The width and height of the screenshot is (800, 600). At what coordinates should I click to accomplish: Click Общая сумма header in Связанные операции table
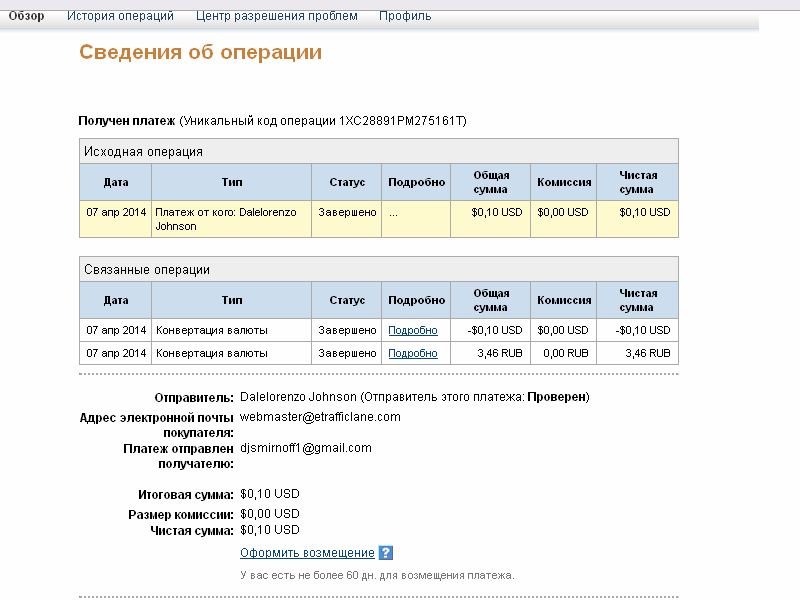[490, 300]
